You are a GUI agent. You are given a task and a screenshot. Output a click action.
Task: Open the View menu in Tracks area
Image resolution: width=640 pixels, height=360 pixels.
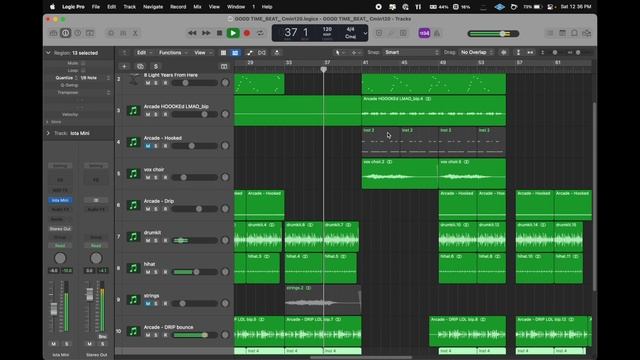pyautogui.click(x=202, y=53)
